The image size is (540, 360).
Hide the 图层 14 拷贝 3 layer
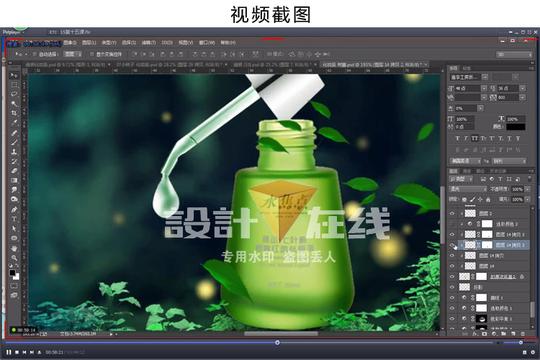tap(453, 235)
